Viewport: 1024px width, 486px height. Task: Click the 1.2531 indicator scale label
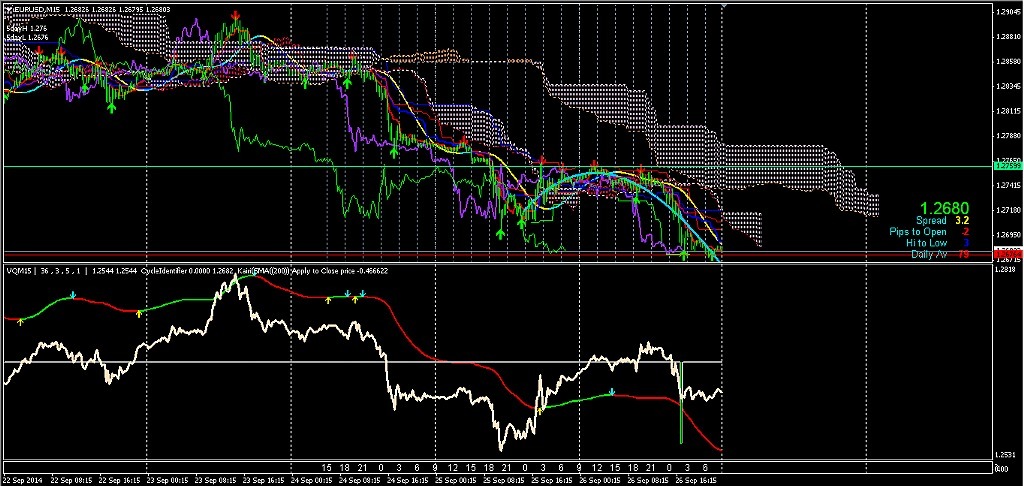[1004, 454]
